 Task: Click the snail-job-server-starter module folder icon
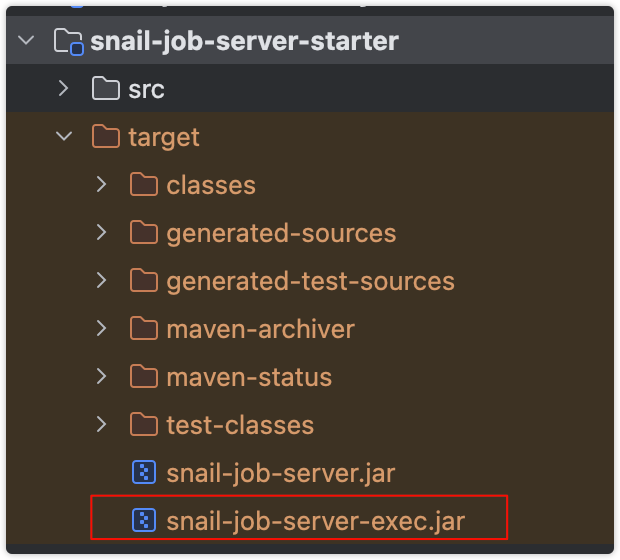(x=67, y=41)
